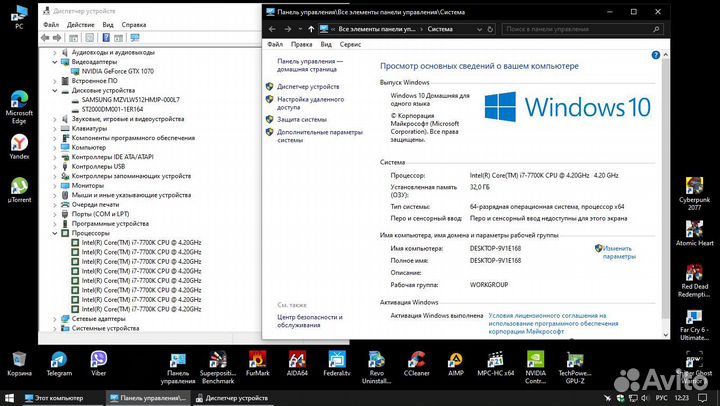Open the Viber desktop icon

(x=98, y=364)
